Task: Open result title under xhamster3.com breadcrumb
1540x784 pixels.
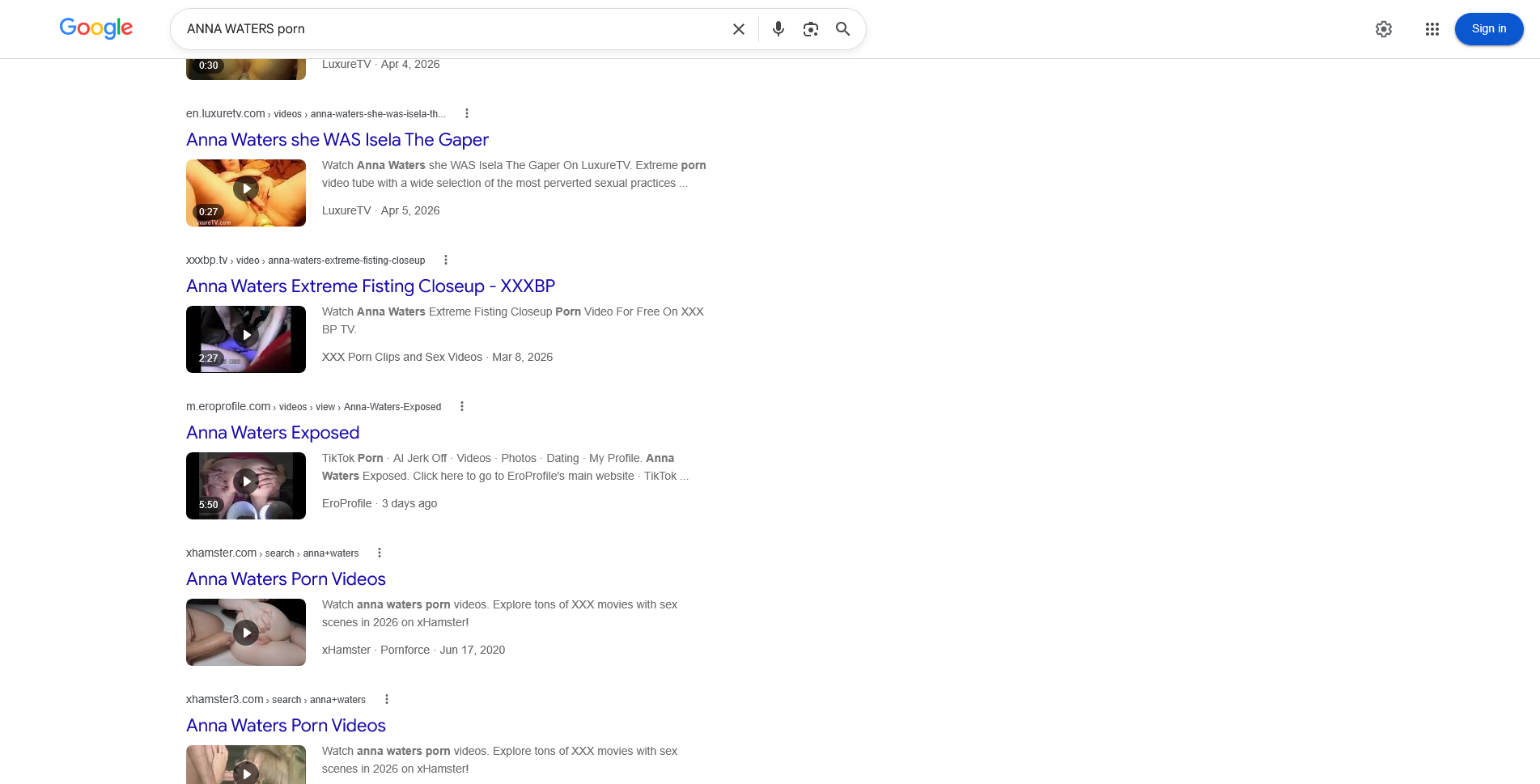Action: pyautogui.click(x=286, y=726)
